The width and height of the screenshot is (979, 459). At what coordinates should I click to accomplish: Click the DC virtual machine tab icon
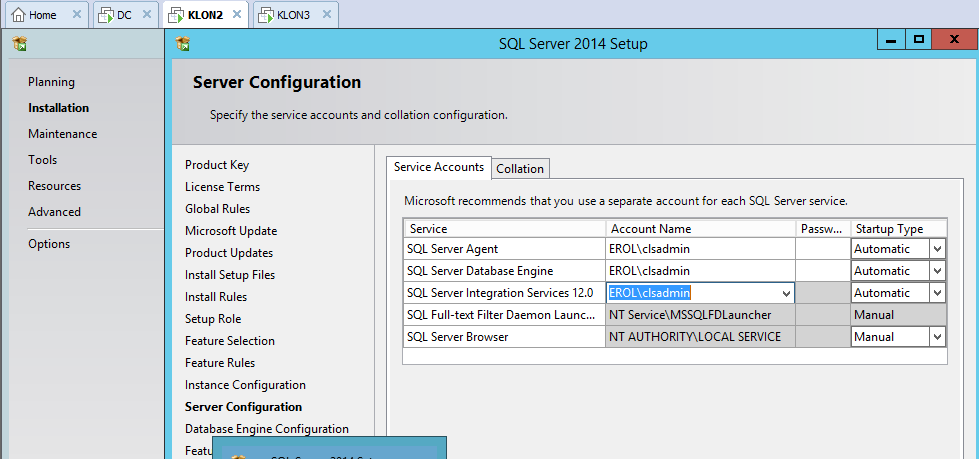click(x=106, y=15)
